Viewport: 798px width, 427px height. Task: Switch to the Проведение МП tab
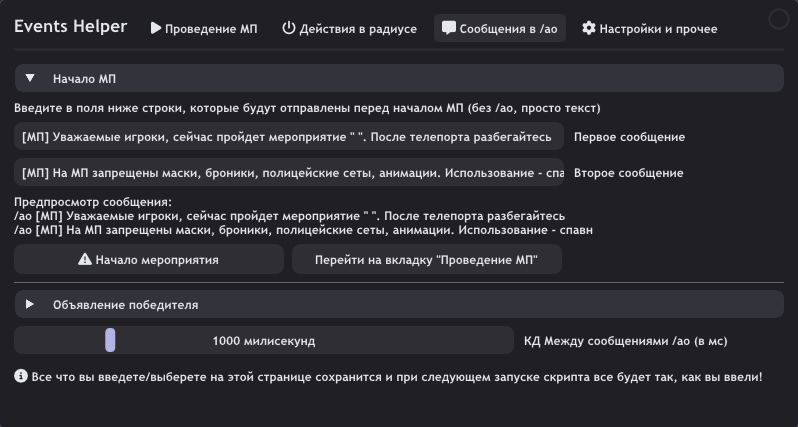coord(204,28)
